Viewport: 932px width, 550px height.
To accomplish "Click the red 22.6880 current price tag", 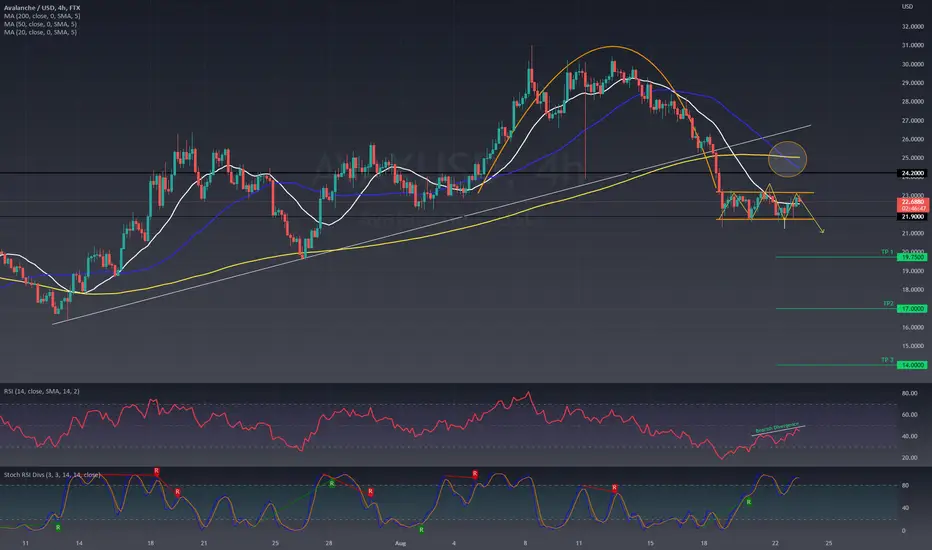I will 912,205.
